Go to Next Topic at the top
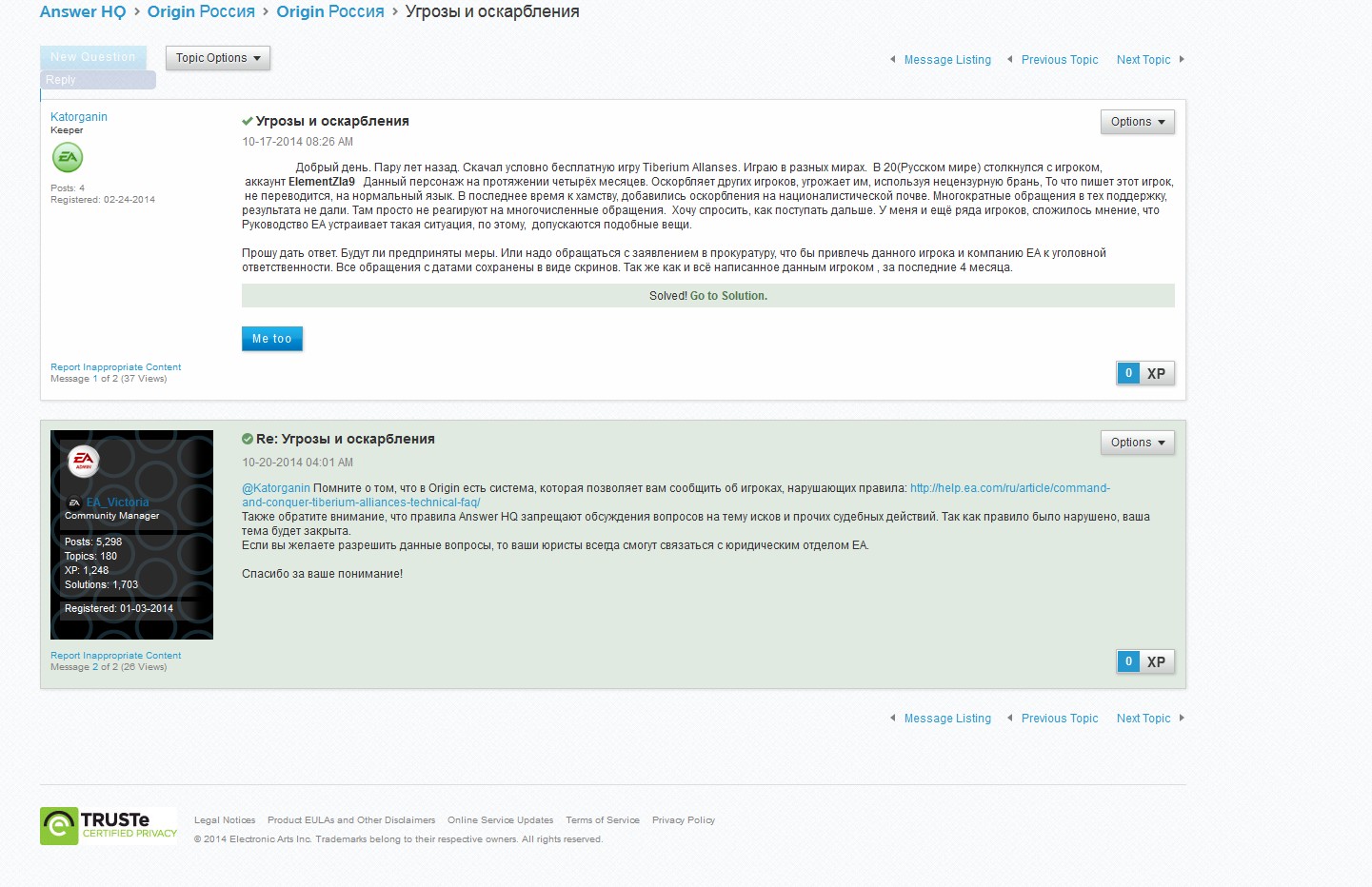This screenshot has width=1372, height=887. (1143, 60)
